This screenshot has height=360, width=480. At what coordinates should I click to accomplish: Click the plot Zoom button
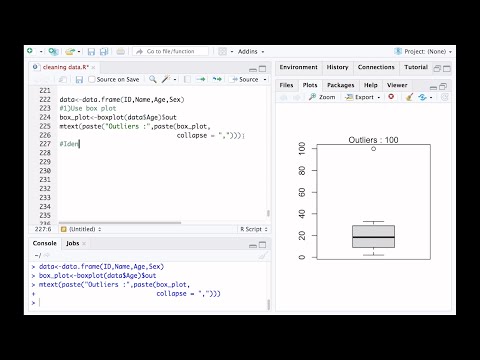322,97
